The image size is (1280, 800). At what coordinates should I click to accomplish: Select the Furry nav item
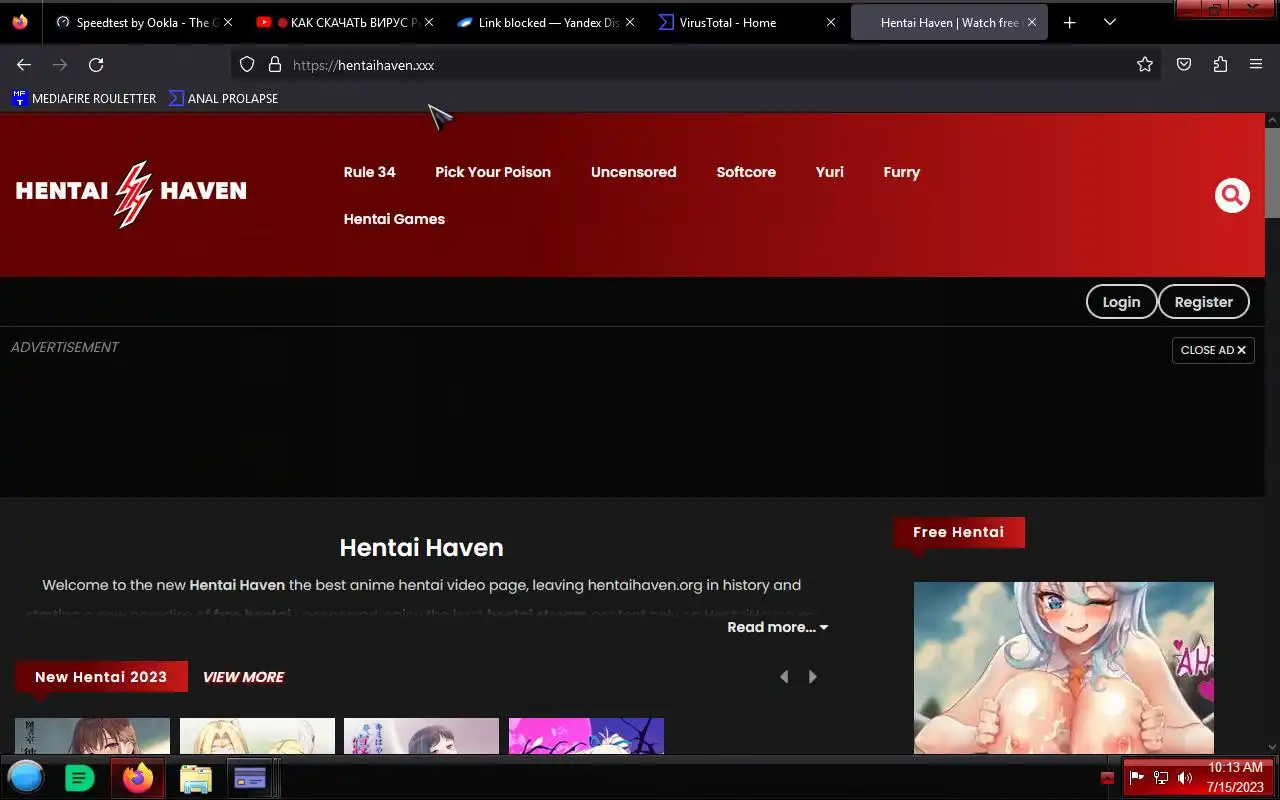pos(901,172)
